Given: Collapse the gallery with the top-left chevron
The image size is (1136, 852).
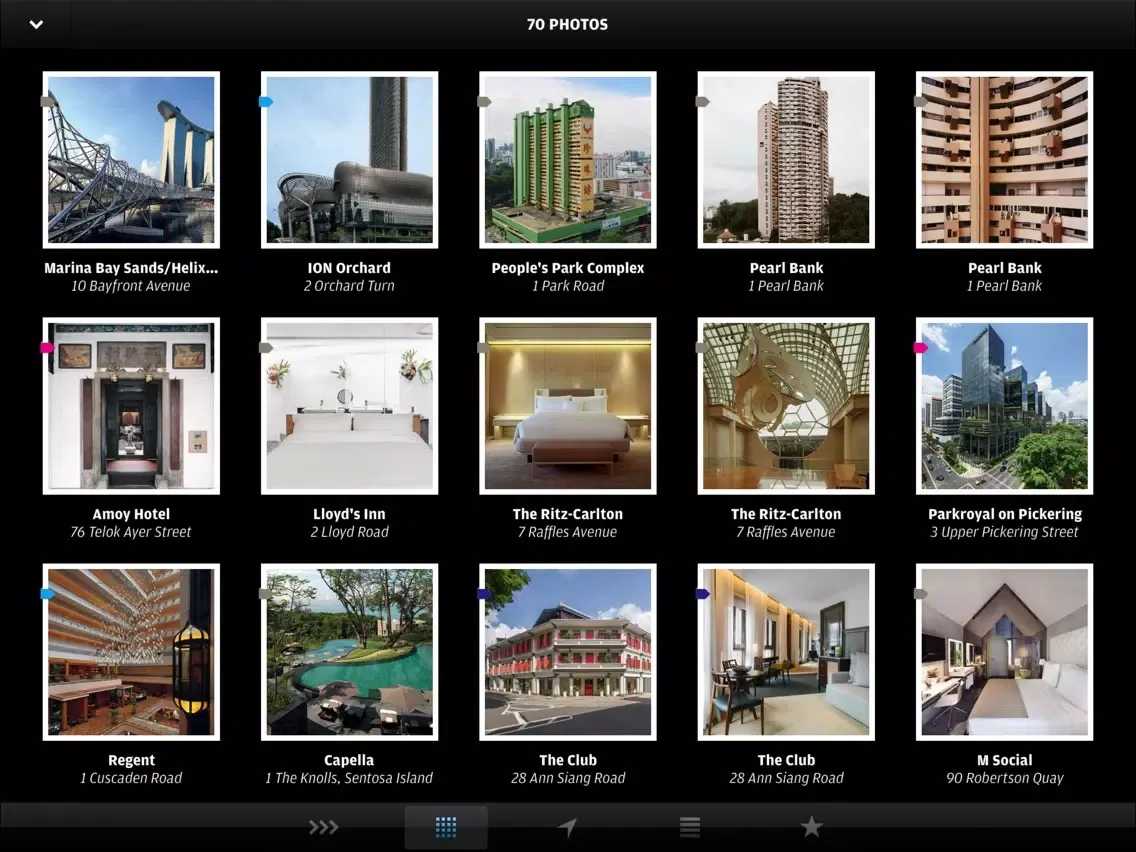Looking at the screenshot, I should pos(36,25).
